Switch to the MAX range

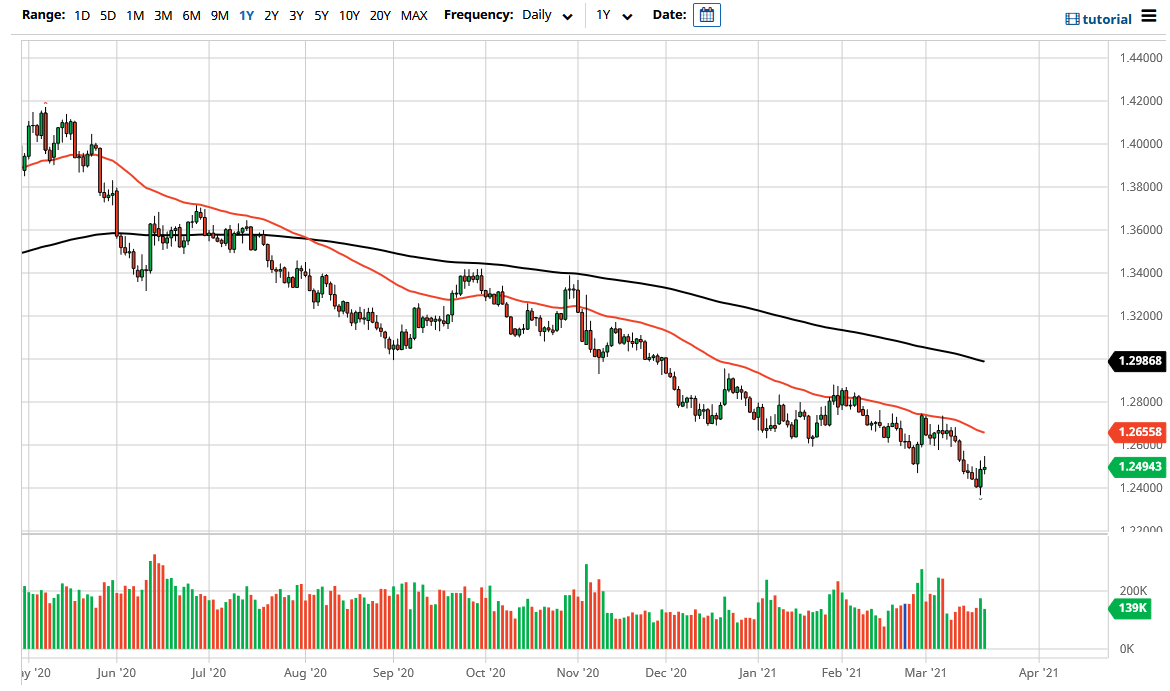[x=414, y=16]
